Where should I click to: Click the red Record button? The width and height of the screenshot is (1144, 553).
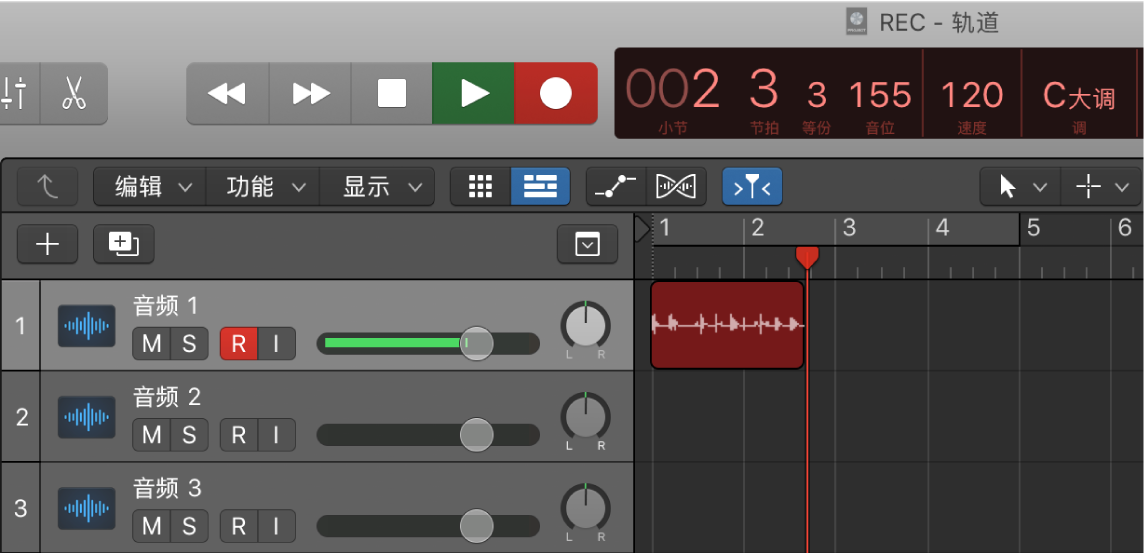tap(556, 93)
